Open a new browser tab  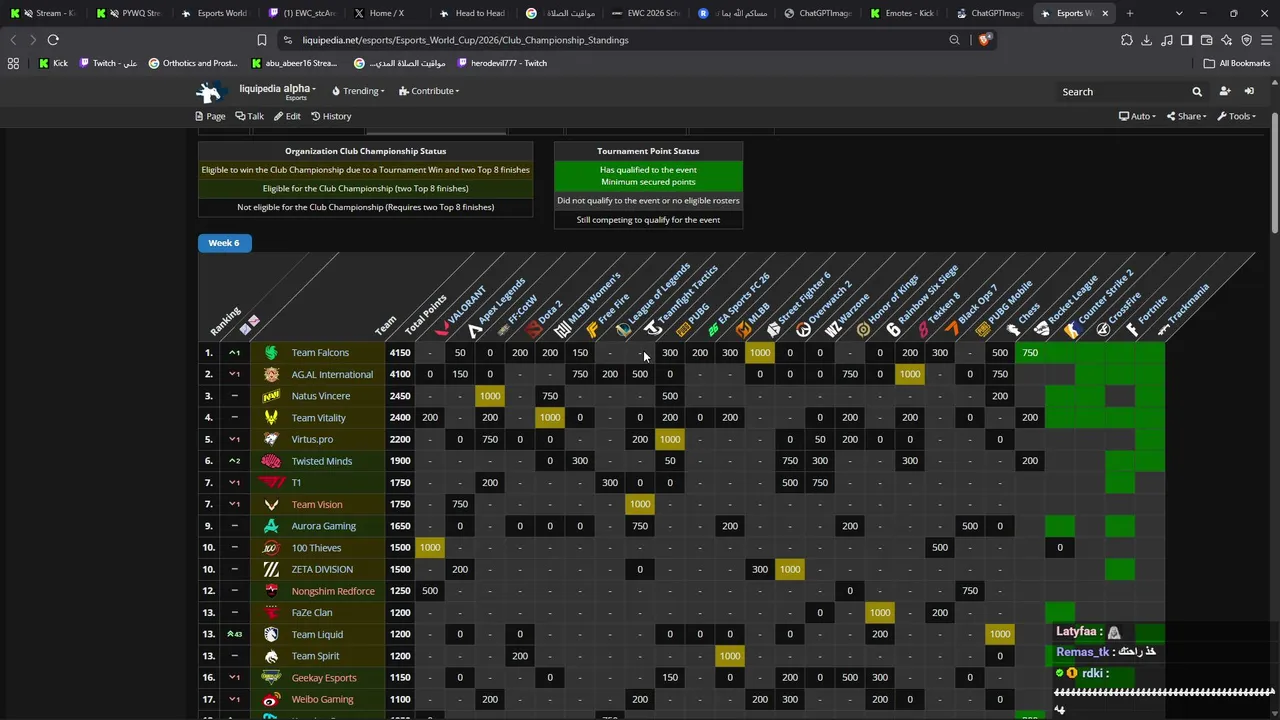[x=1130, y=13]
